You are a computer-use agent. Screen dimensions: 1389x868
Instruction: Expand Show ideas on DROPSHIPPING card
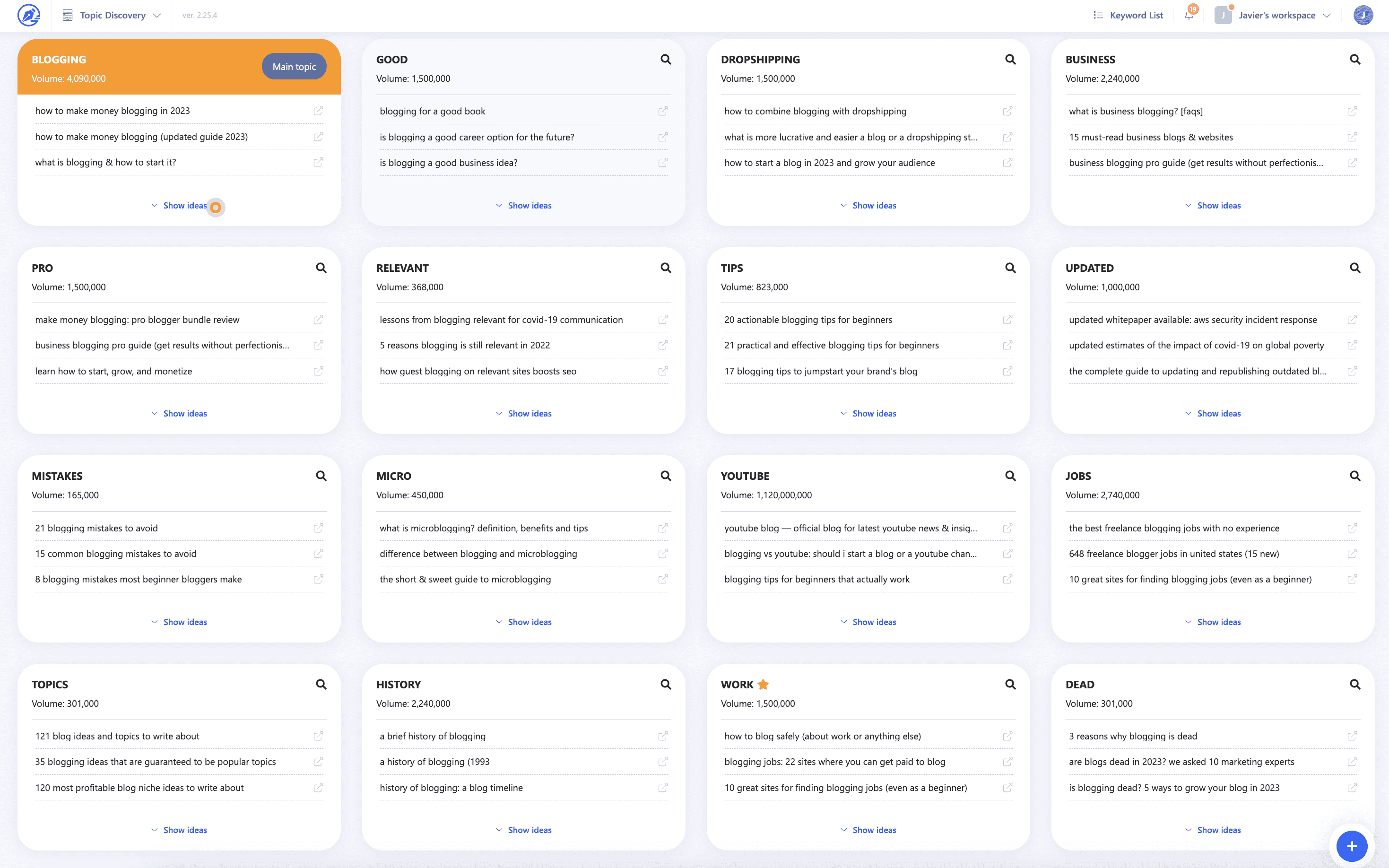tap(868, 206)
